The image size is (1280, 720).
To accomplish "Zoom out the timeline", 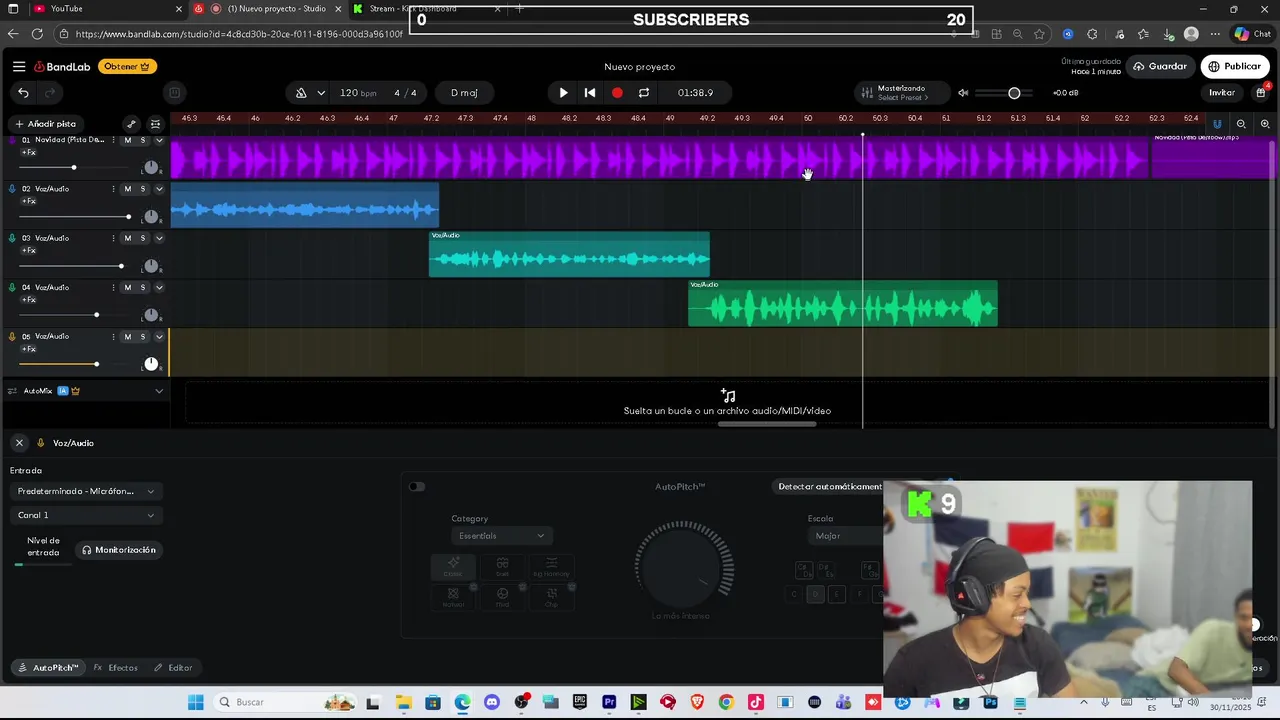I will (x=1241, y=124).
